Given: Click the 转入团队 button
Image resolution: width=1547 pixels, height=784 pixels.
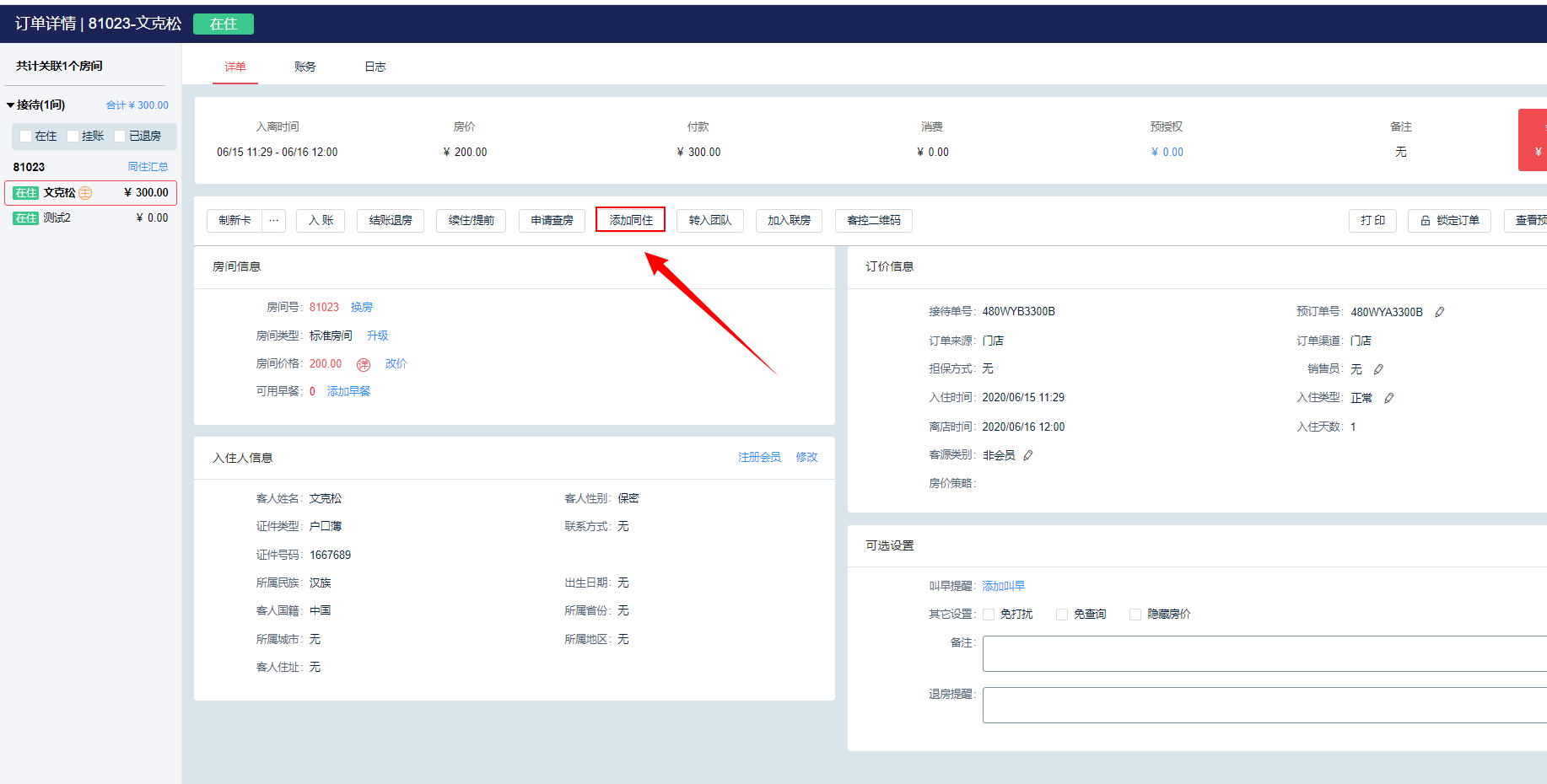Looking at the screenshot, I should coord(710,220).
